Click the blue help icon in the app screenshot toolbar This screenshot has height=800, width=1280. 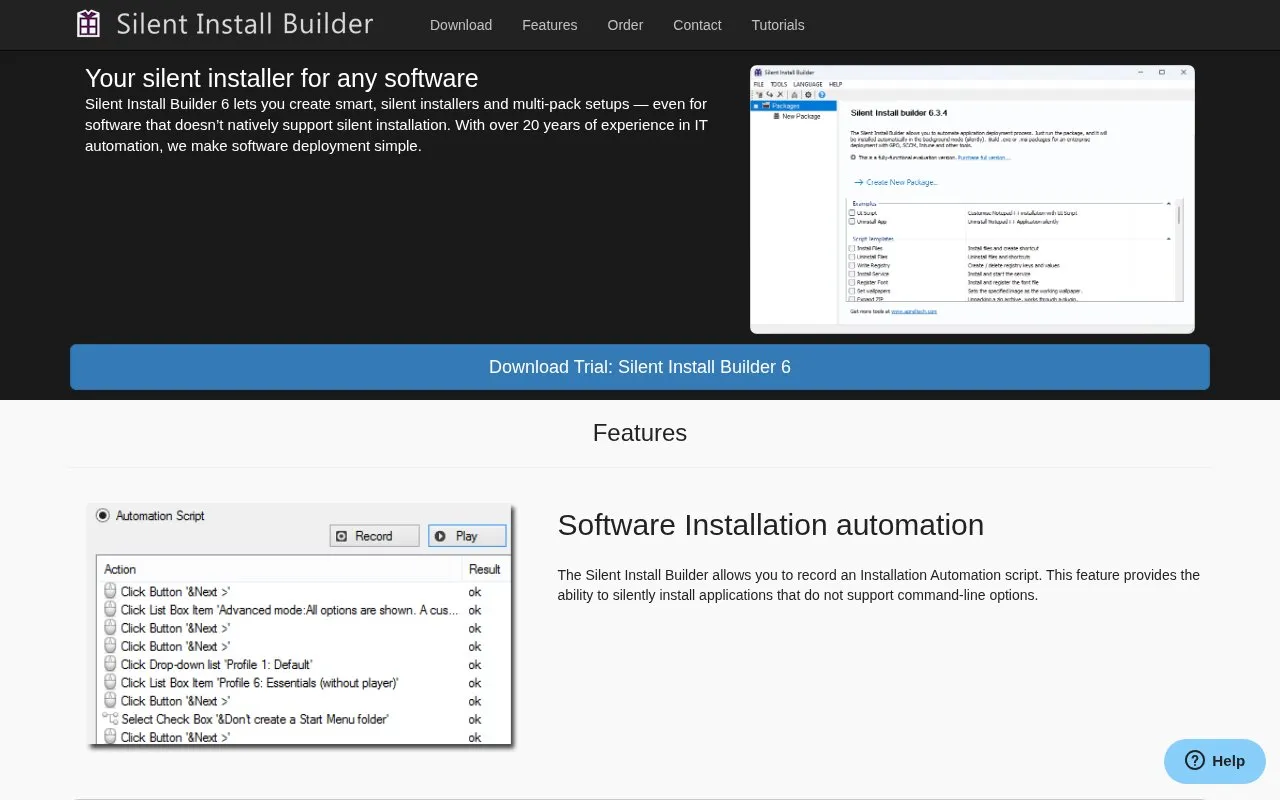pos(822,95)
